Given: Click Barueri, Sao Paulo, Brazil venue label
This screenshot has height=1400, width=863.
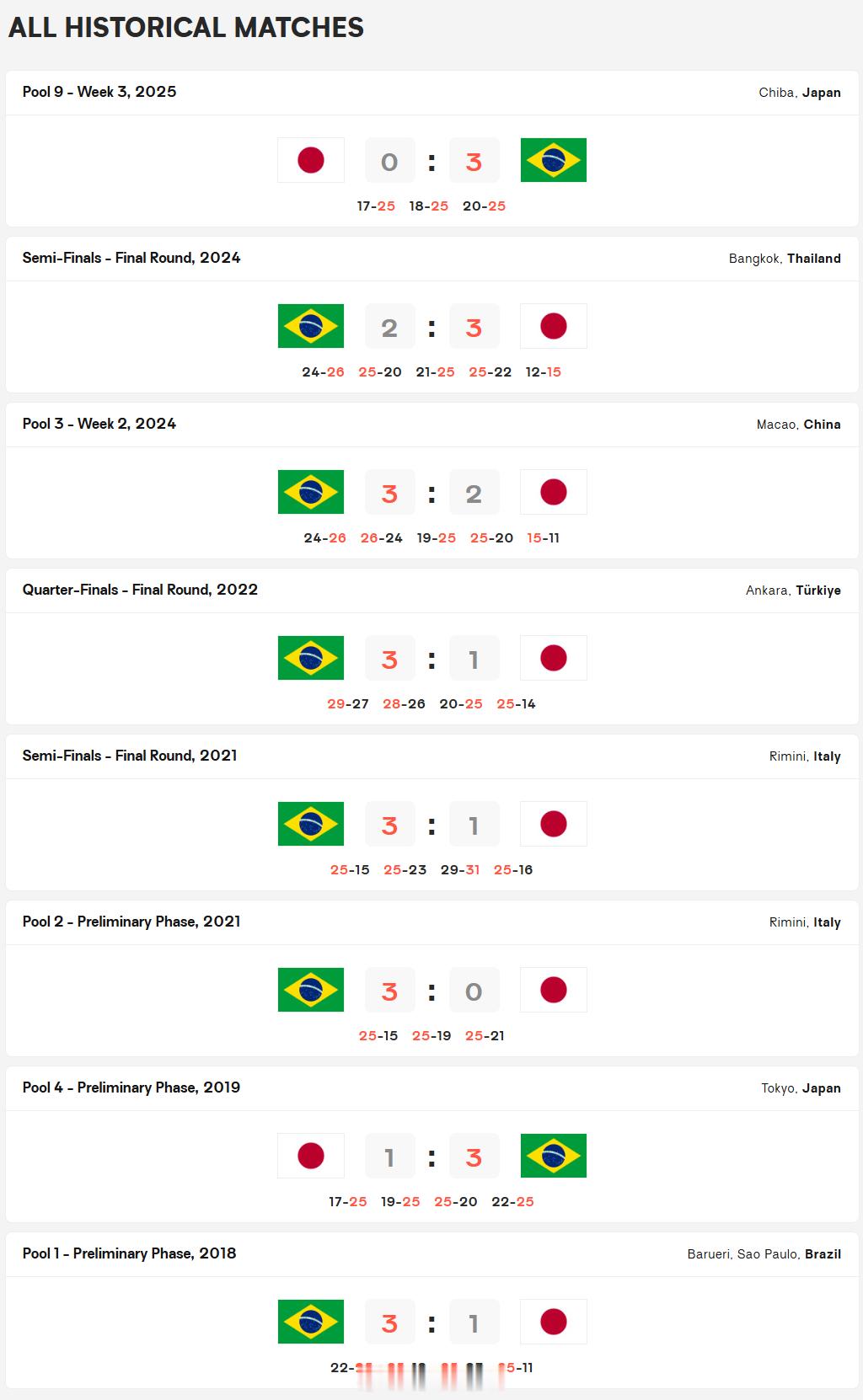Looking at the screenshot, I should point(764,1254).
